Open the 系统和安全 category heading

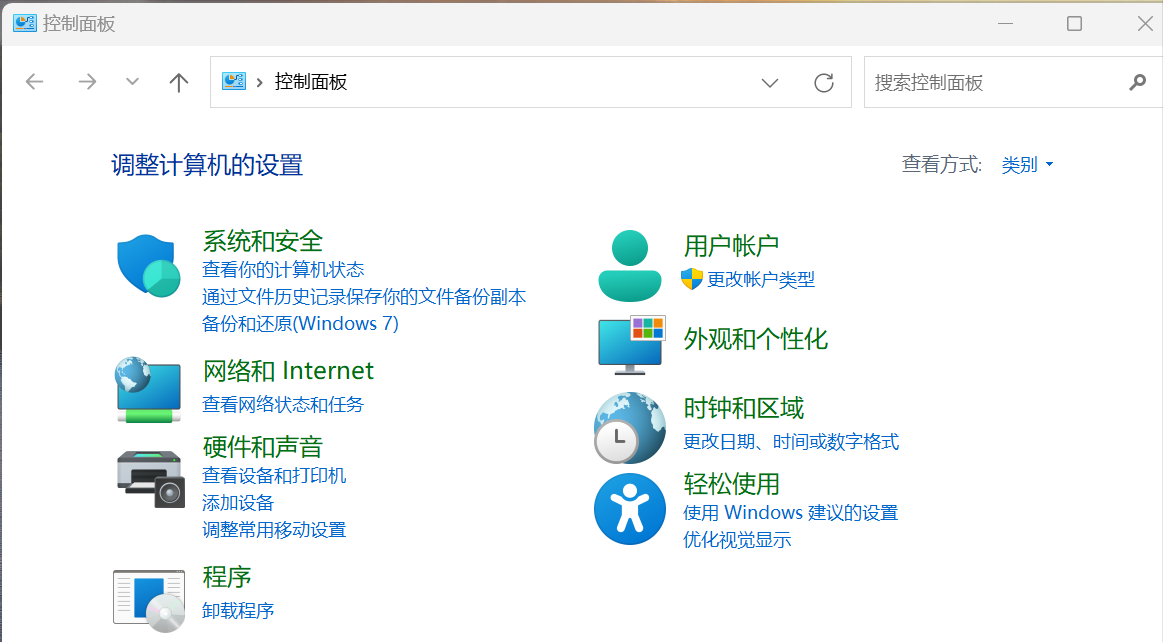point(262,241)
